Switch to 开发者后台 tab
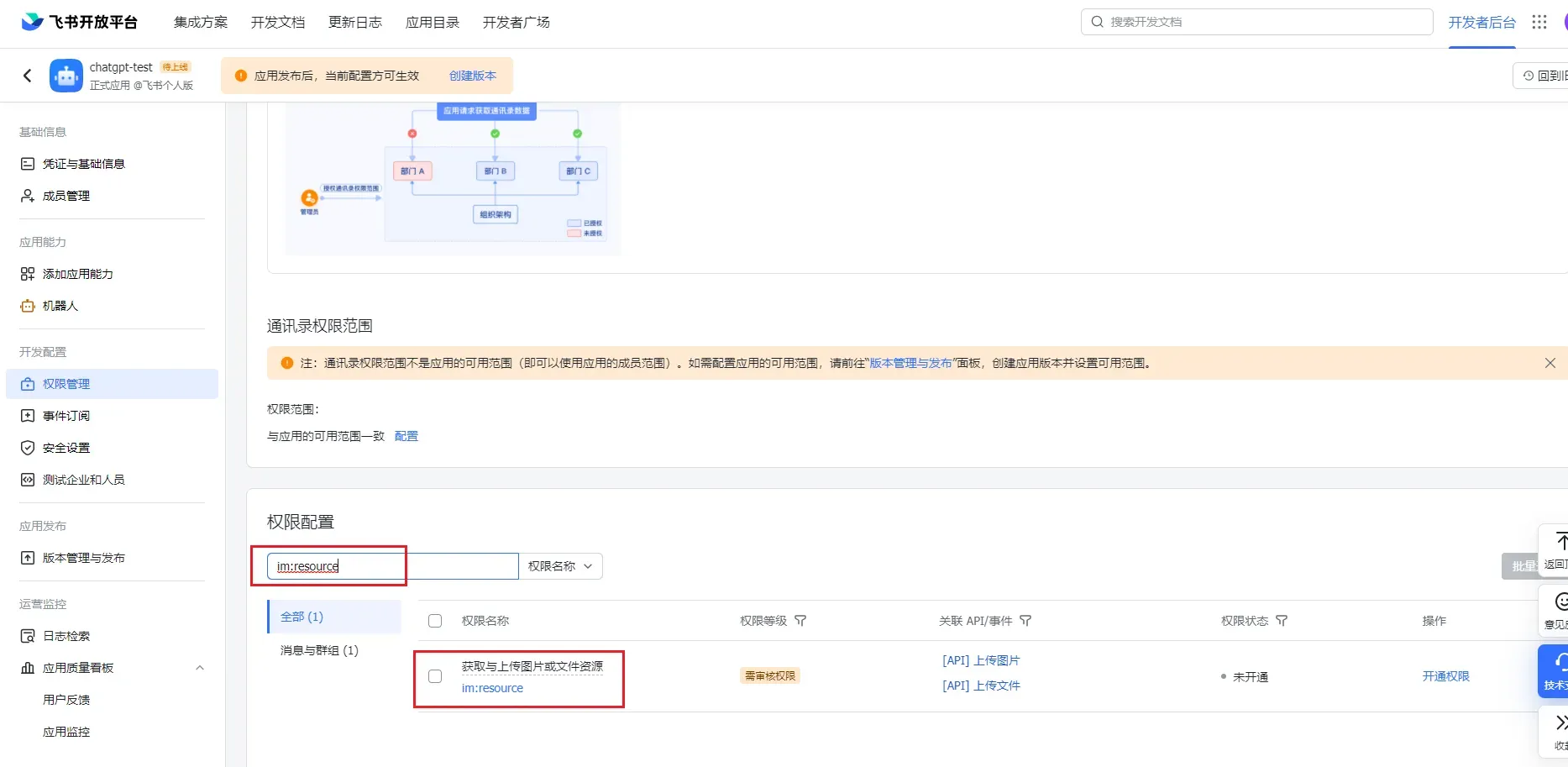 pyautogui.click(x=1482, y=22)
